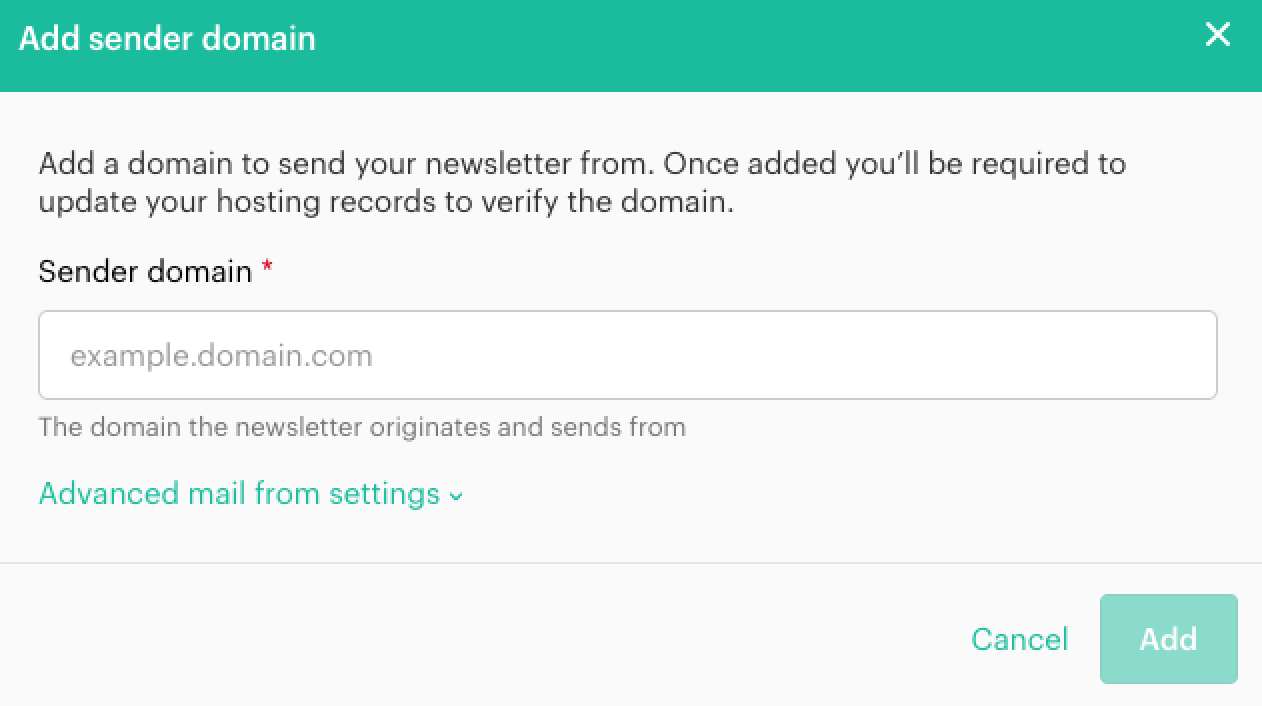Click the description paragraph about verifying the domain
Image resolution: width=1262 pixels, height=706 pixels.
click(x=582, y=183)
